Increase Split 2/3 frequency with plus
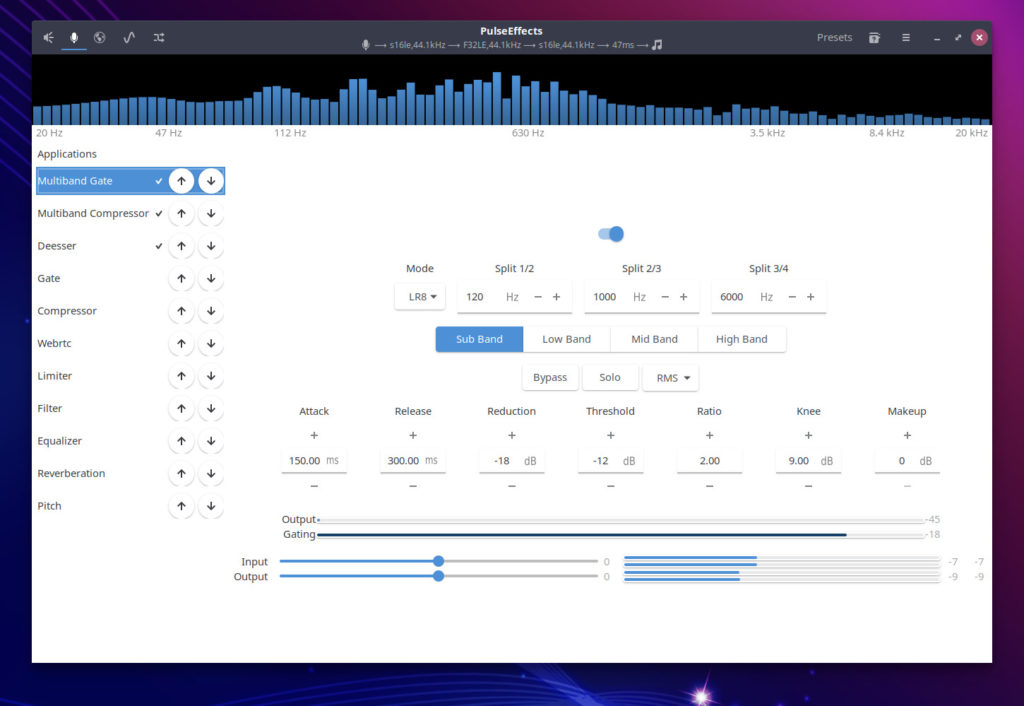 pyautogui.click(x=684, y=297)
